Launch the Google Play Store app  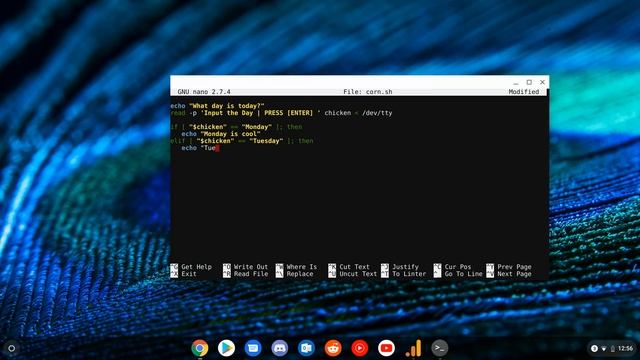(x=226, y=348)
